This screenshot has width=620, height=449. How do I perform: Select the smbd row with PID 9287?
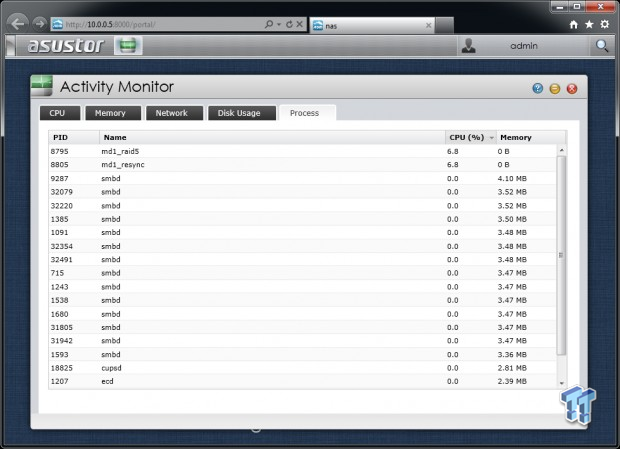coord(302,179)
